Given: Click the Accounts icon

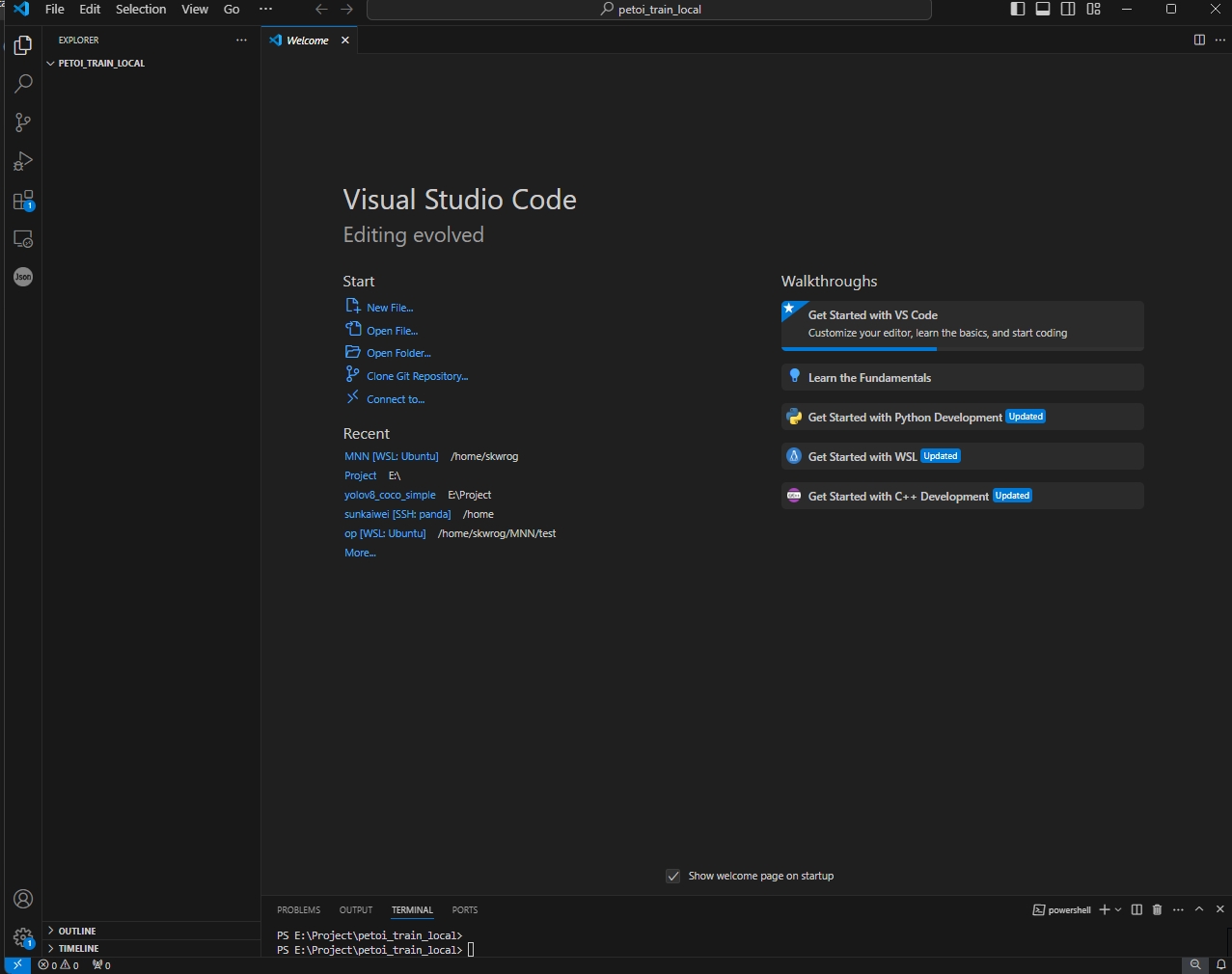Looking at the screenshot, I should point(23,899).
